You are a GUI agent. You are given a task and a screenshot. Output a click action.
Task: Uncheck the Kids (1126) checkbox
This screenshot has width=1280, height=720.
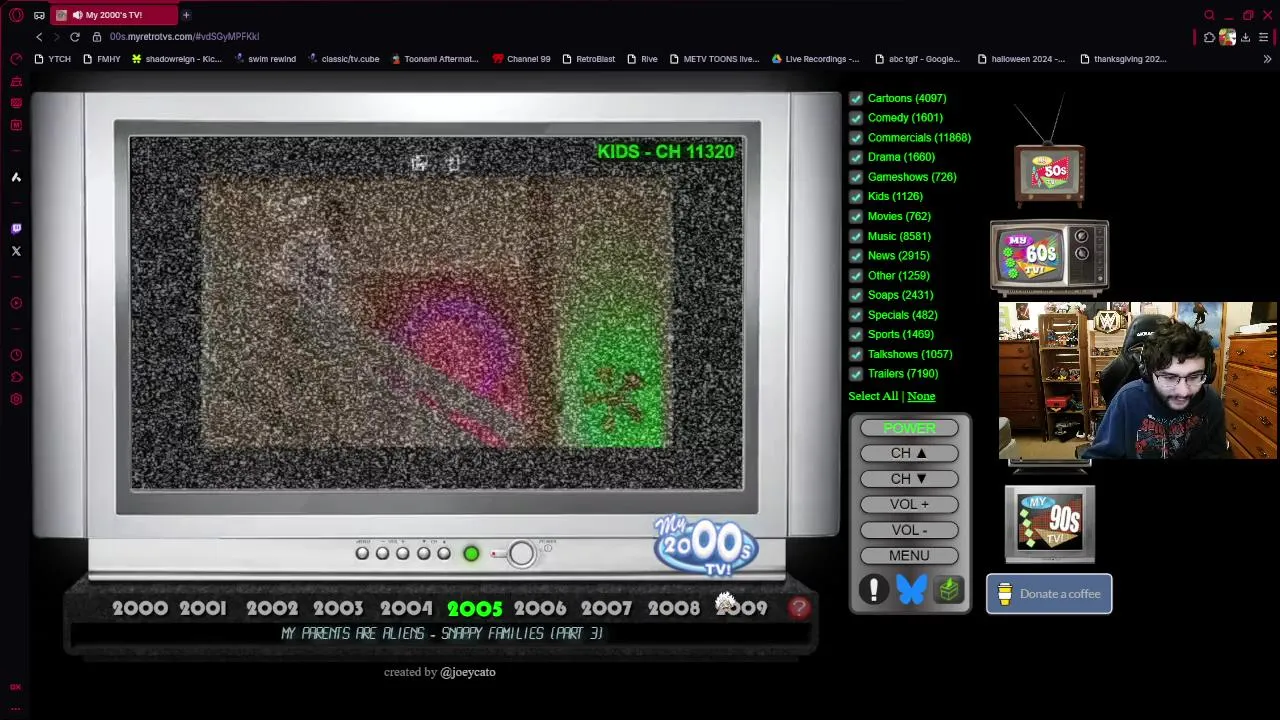tap(856, 197)
